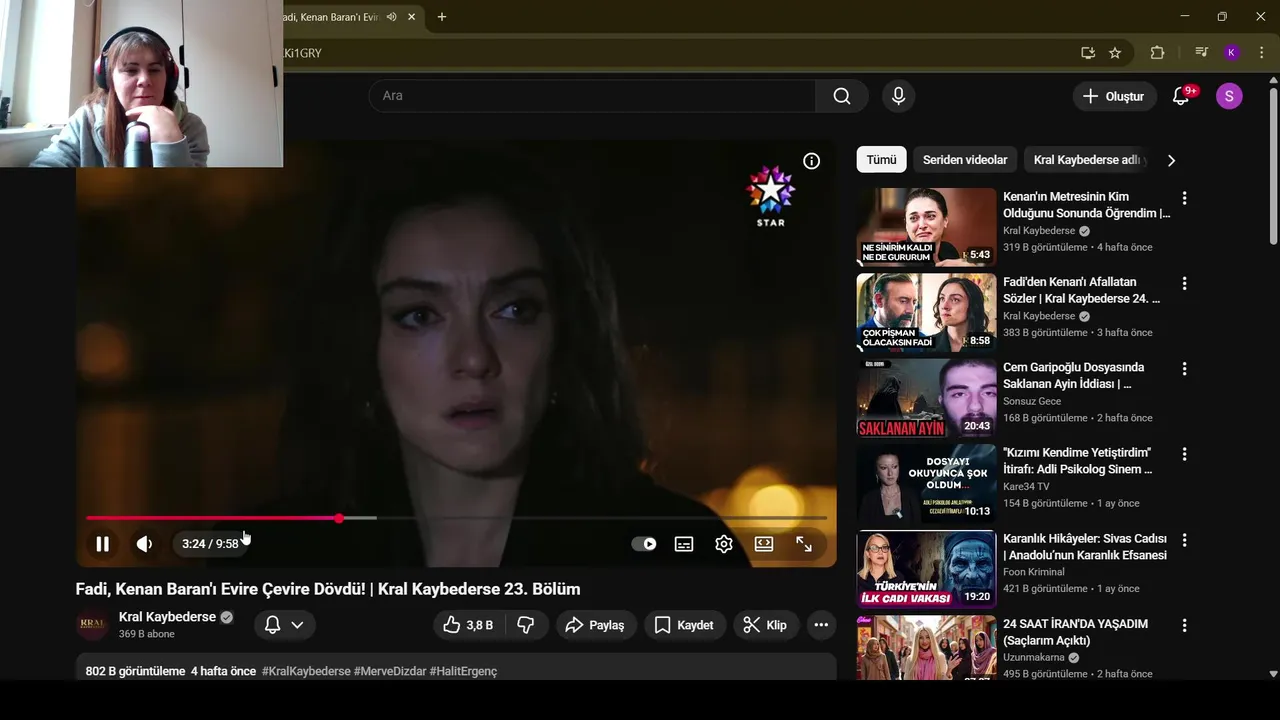
Task: Open options menu for Karanlık Hikâyeler video
Action: [x=1184, y=539]
